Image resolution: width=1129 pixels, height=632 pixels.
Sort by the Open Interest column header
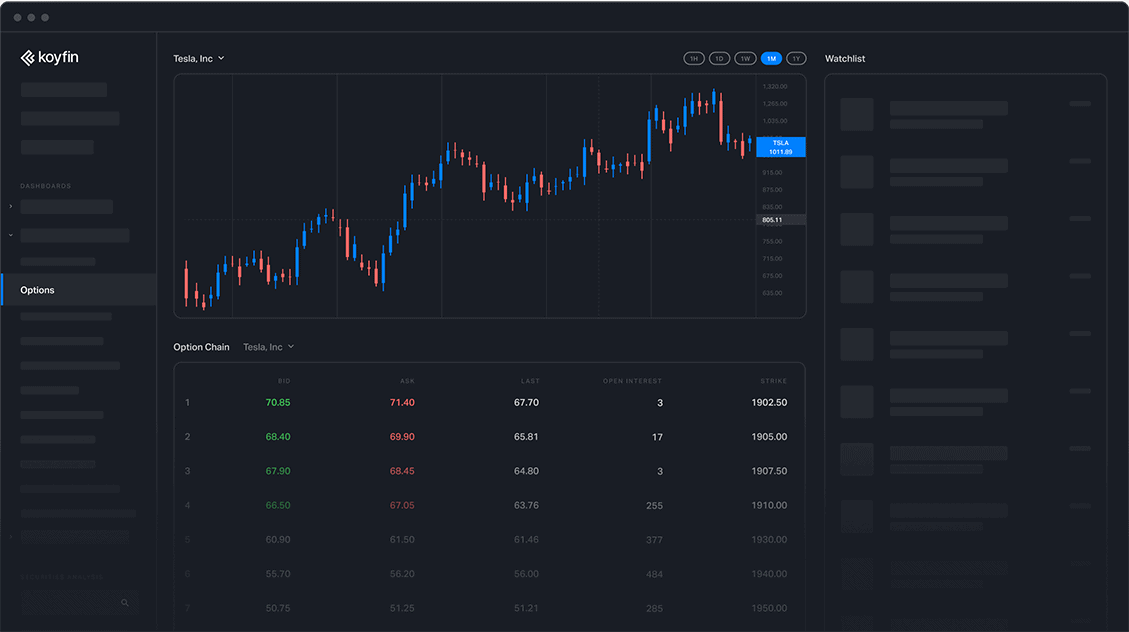pyautogui.click(x=632, y=381)
